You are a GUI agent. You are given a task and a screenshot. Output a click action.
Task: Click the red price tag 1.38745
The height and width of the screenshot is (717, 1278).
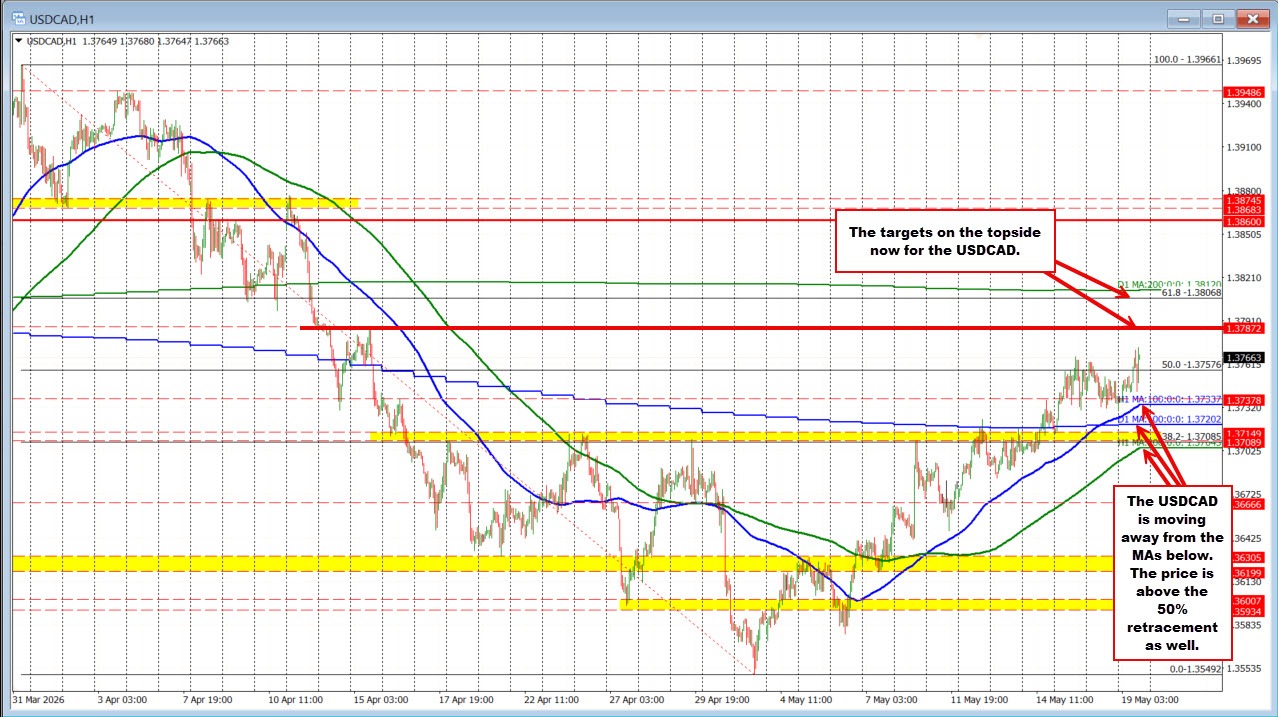[x=1243, y=200]
